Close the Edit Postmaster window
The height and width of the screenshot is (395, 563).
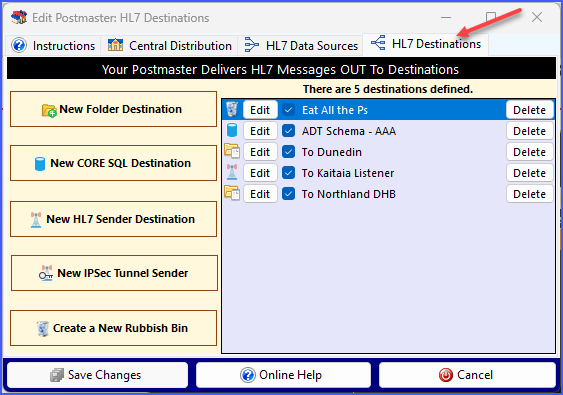point(537,17)
